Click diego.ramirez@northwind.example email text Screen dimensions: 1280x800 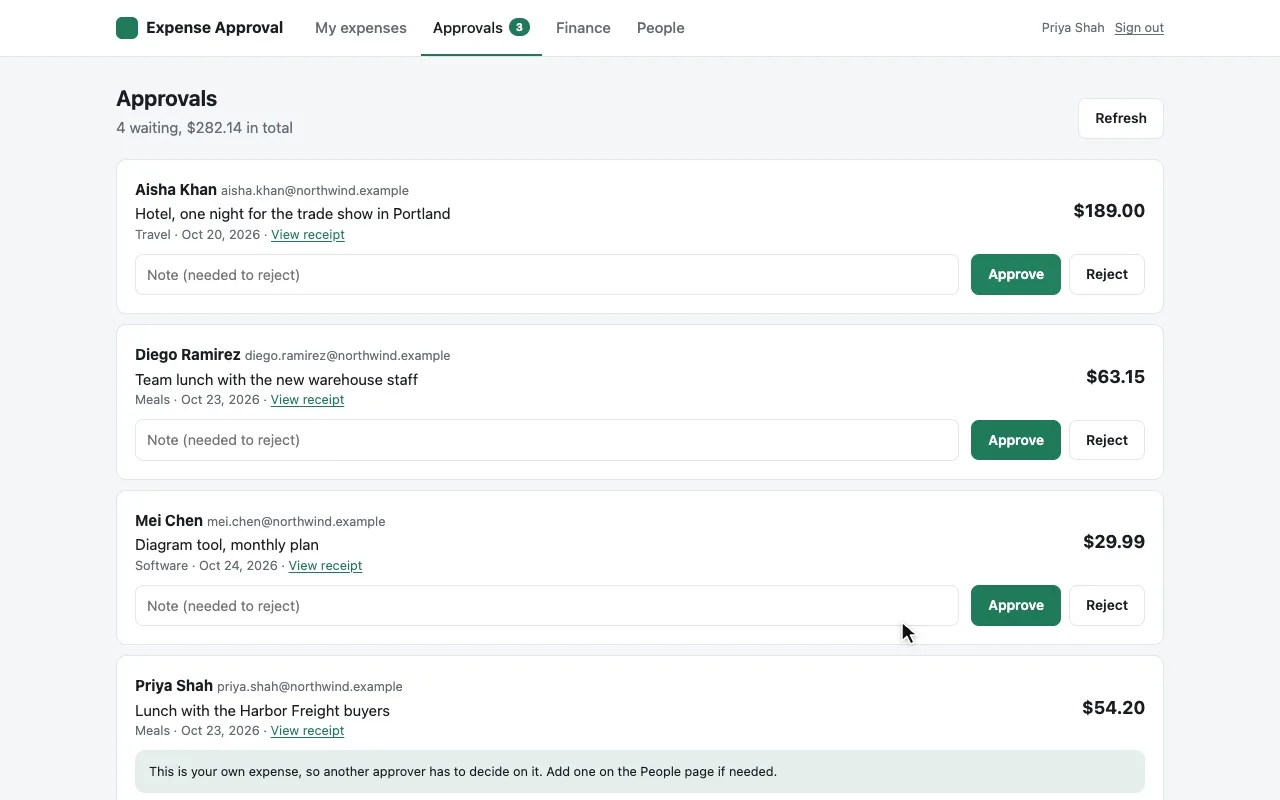[348, 356]
